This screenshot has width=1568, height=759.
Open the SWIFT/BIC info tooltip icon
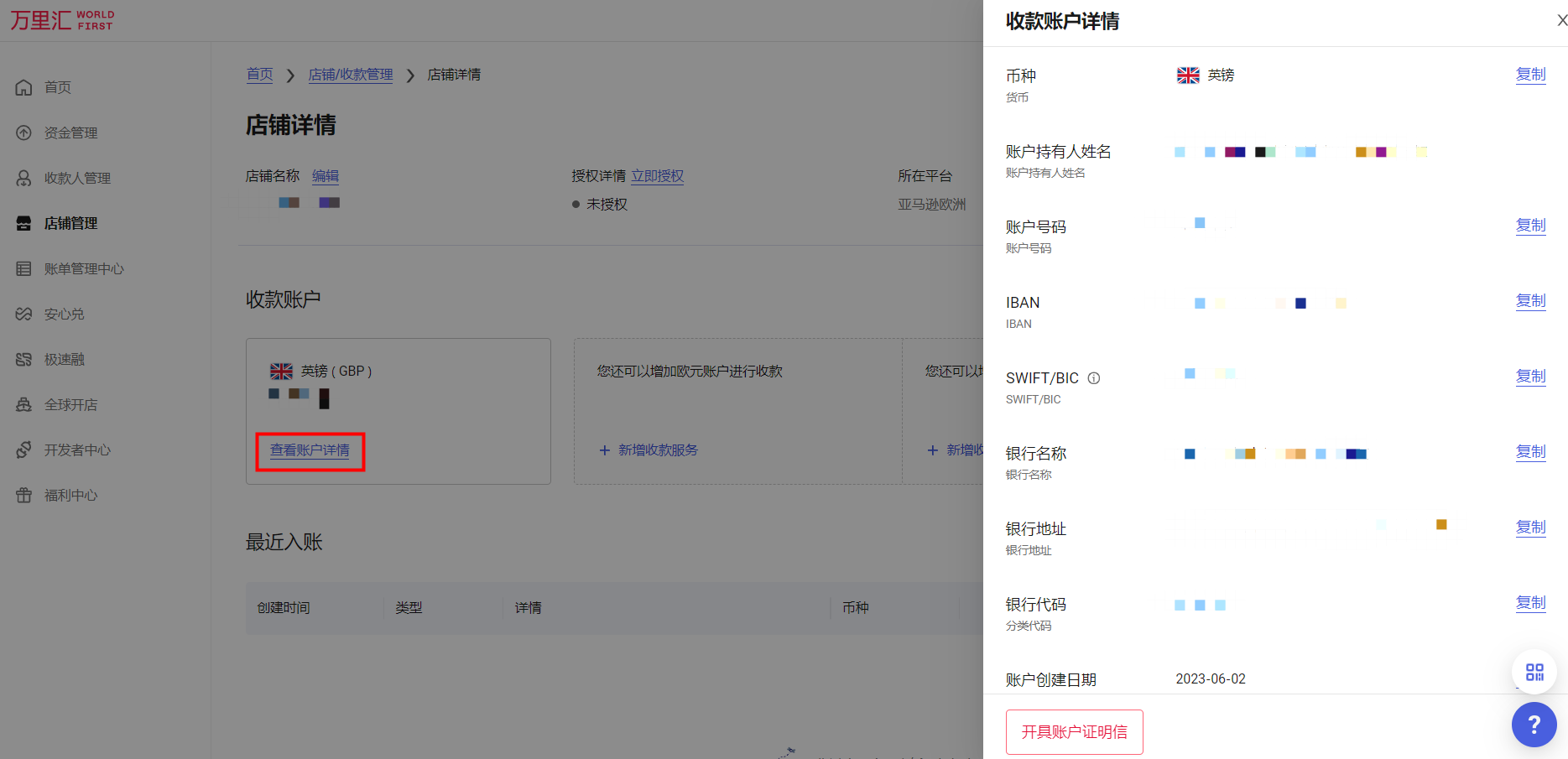(x=1094, y=377)
